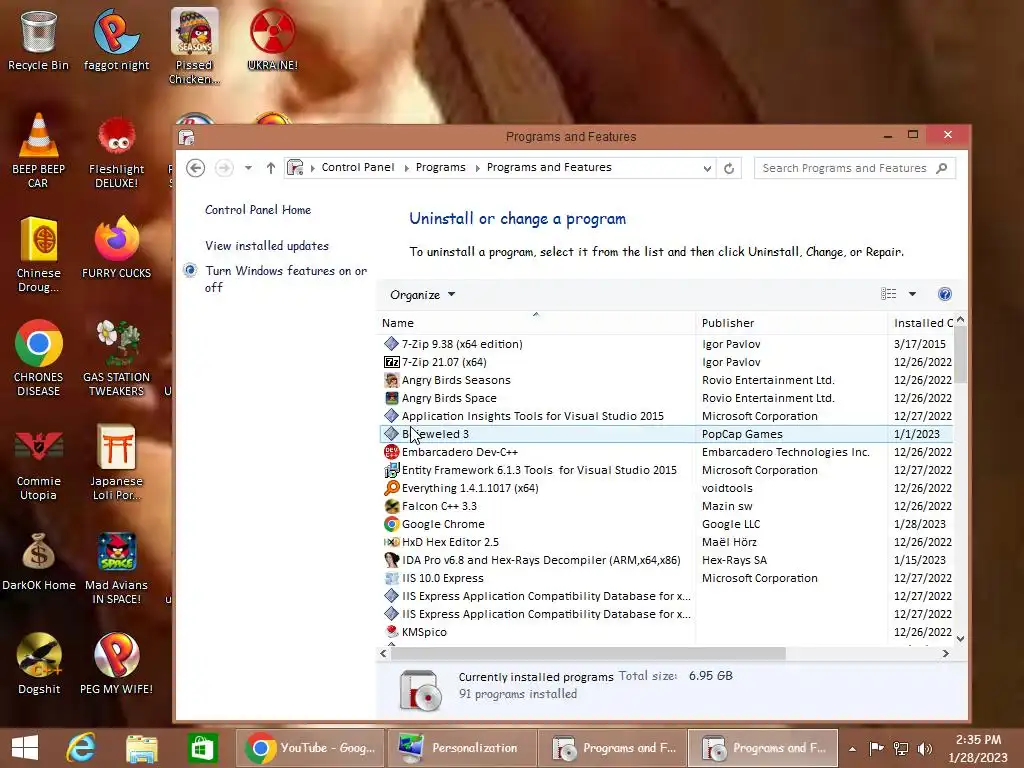Go up one level with Up arrow
This screenshot has height=768, width=1024.
(x=270, y=168)
